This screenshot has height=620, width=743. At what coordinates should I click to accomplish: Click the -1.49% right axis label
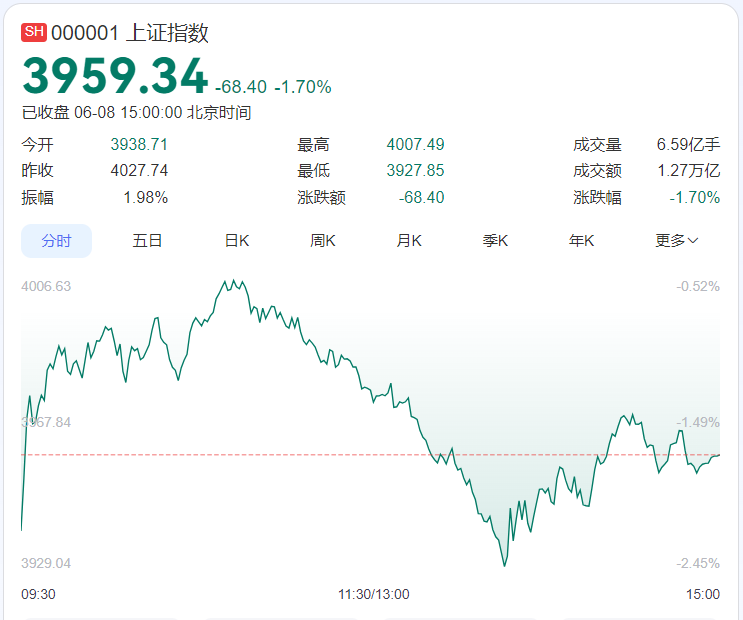tap(698, 422)
